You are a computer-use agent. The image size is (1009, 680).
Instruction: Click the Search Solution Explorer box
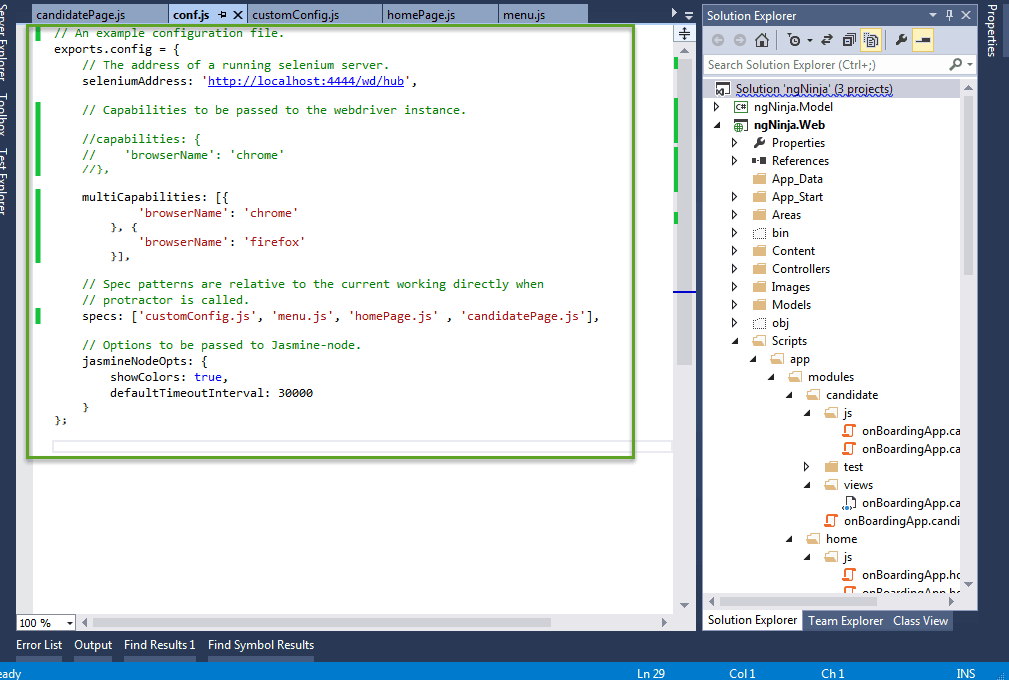pos(827,65)
